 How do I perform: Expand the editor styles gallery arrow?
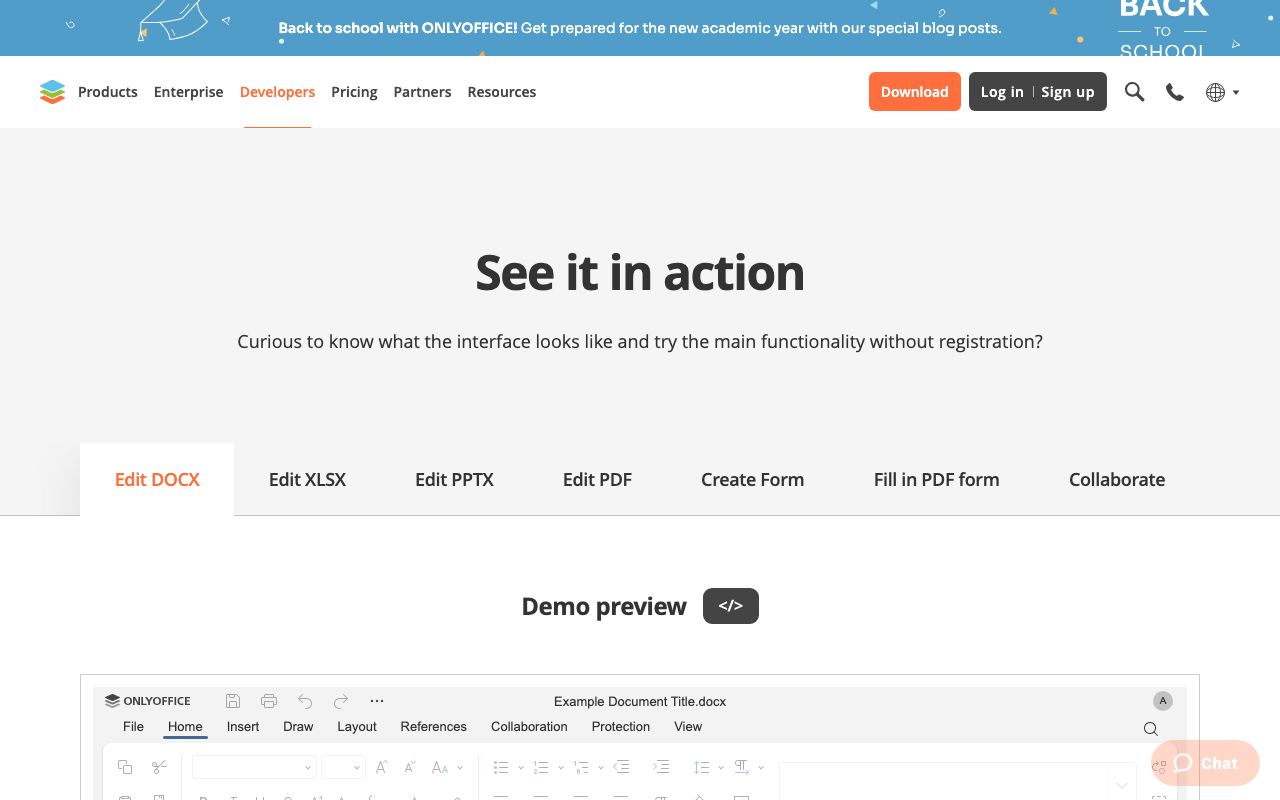1122,784
